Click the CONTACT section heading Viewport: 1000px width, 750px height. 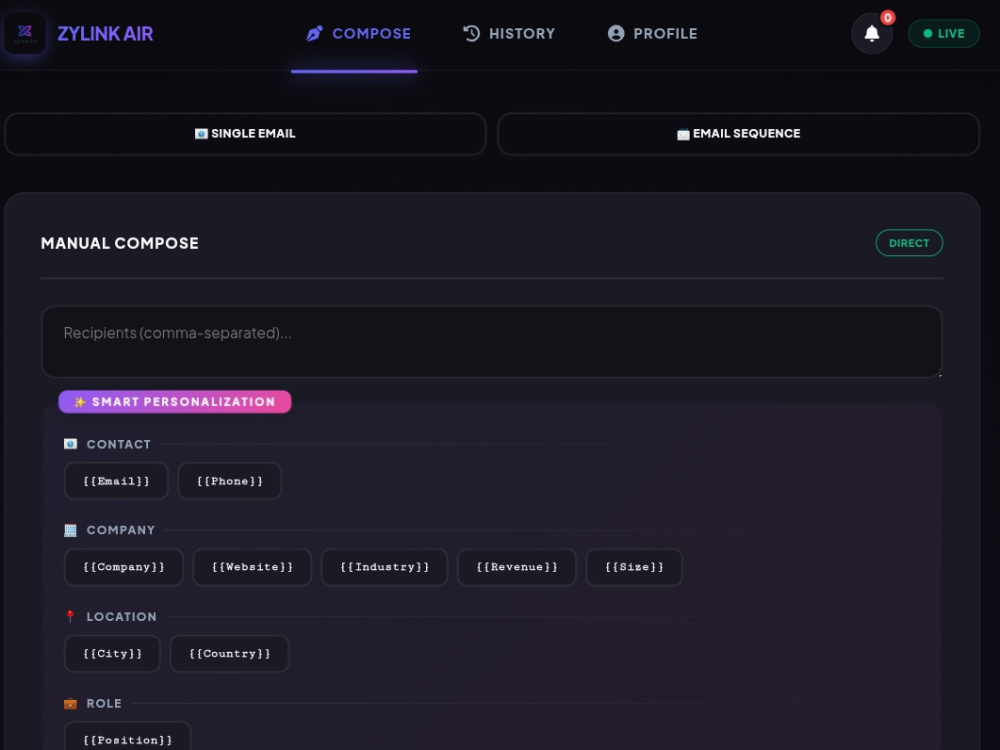coord(119,445)
